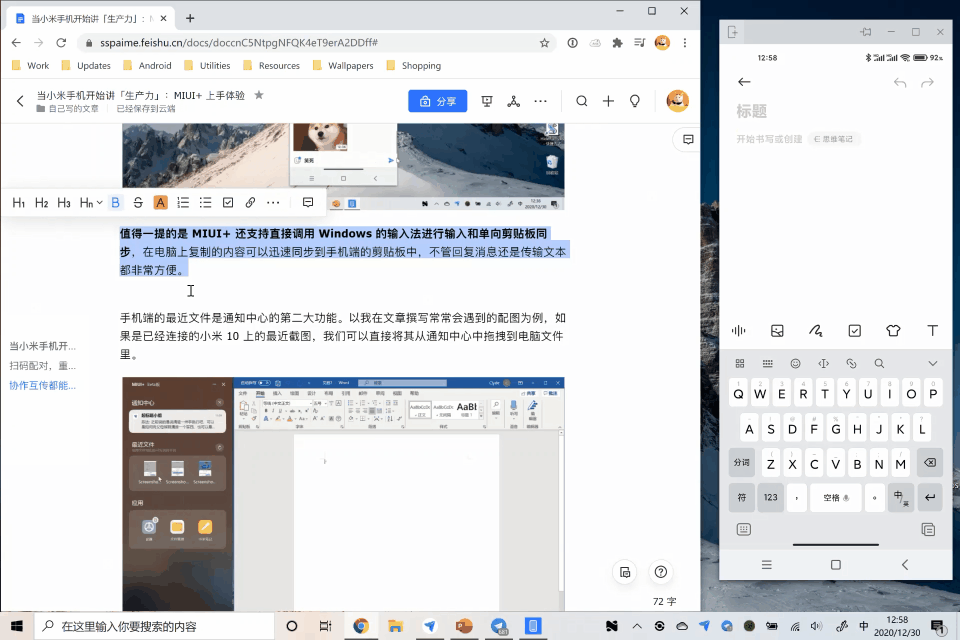The width and height of the screenshot is (960, 640).
Task: Open the phone recent apps menu button
Action: click(767, 565)
